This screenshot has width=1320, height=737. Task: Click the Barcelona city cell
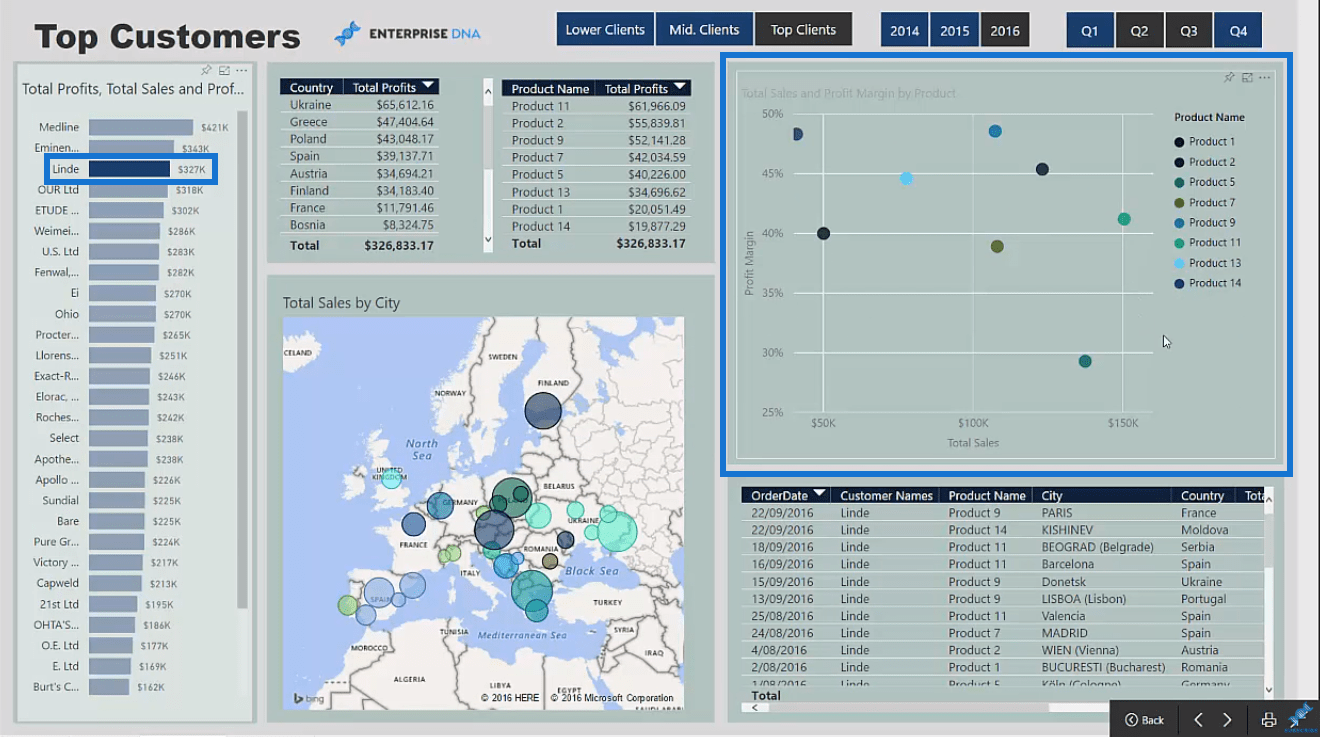[x=1066, y=564]
